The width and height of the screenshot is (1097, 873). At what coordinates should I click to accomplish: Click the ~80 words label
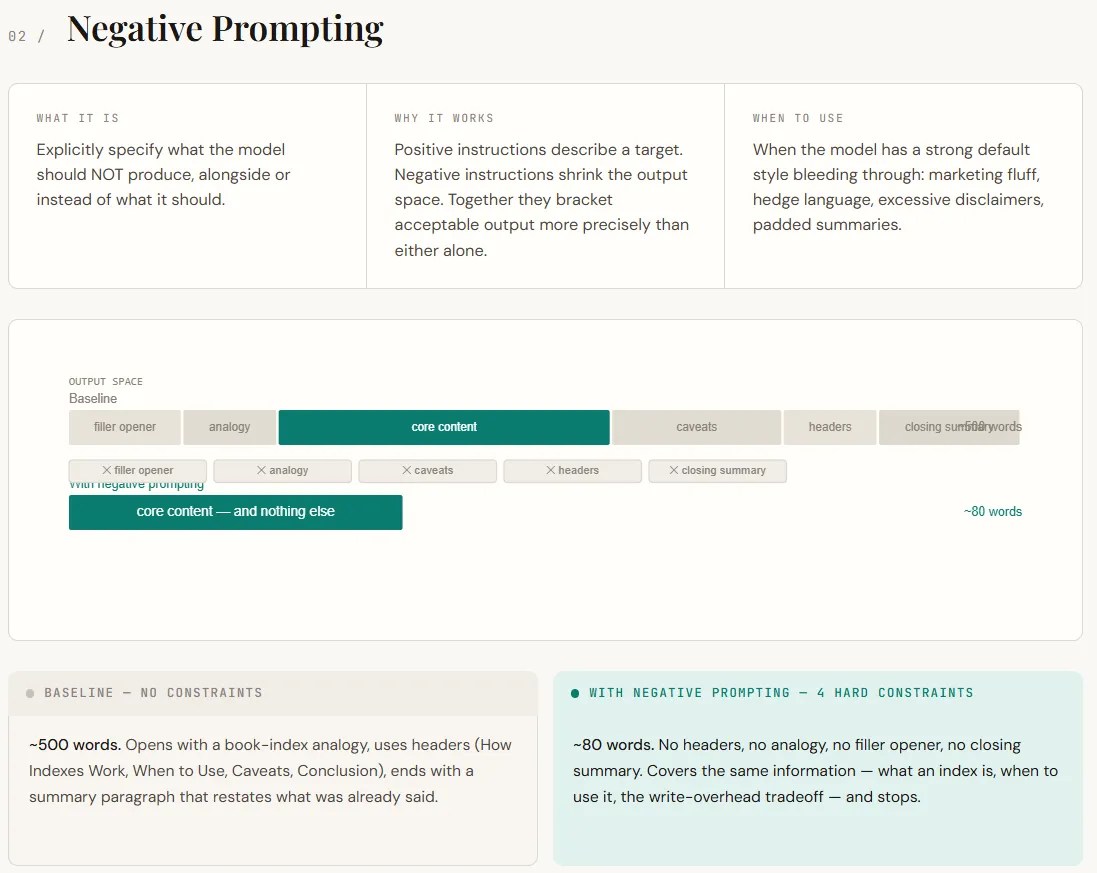click(992, 511)
